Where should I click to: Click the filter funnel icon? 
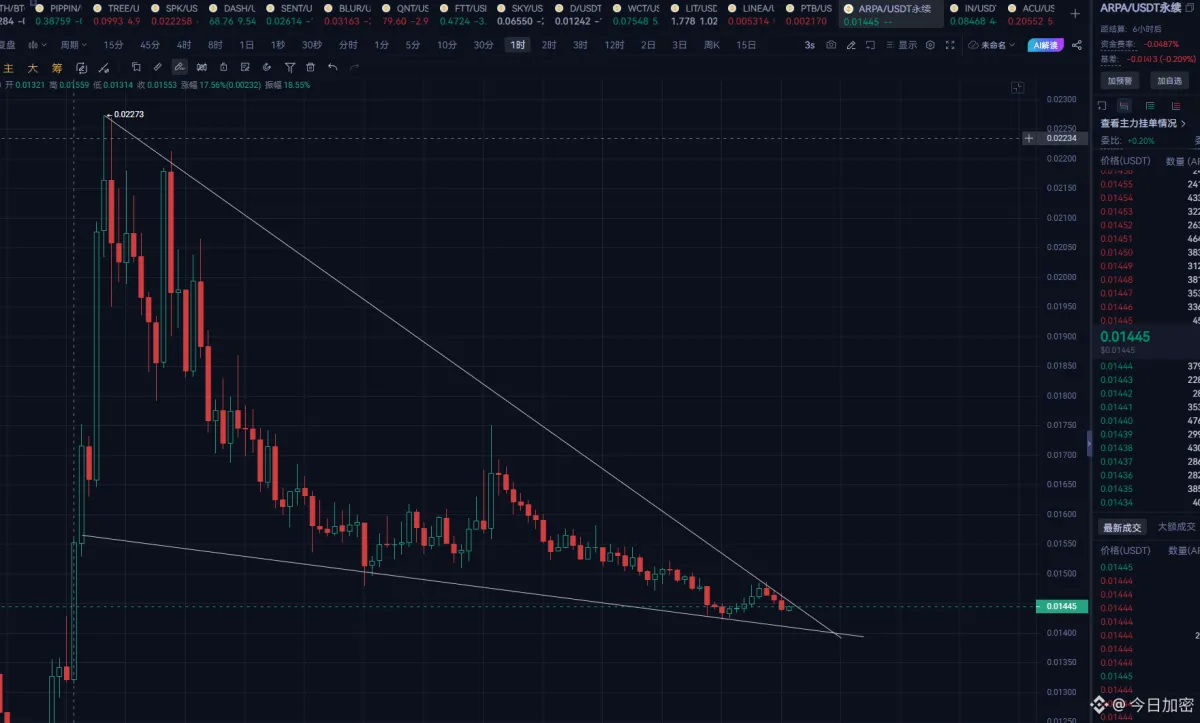pos(289,67)
